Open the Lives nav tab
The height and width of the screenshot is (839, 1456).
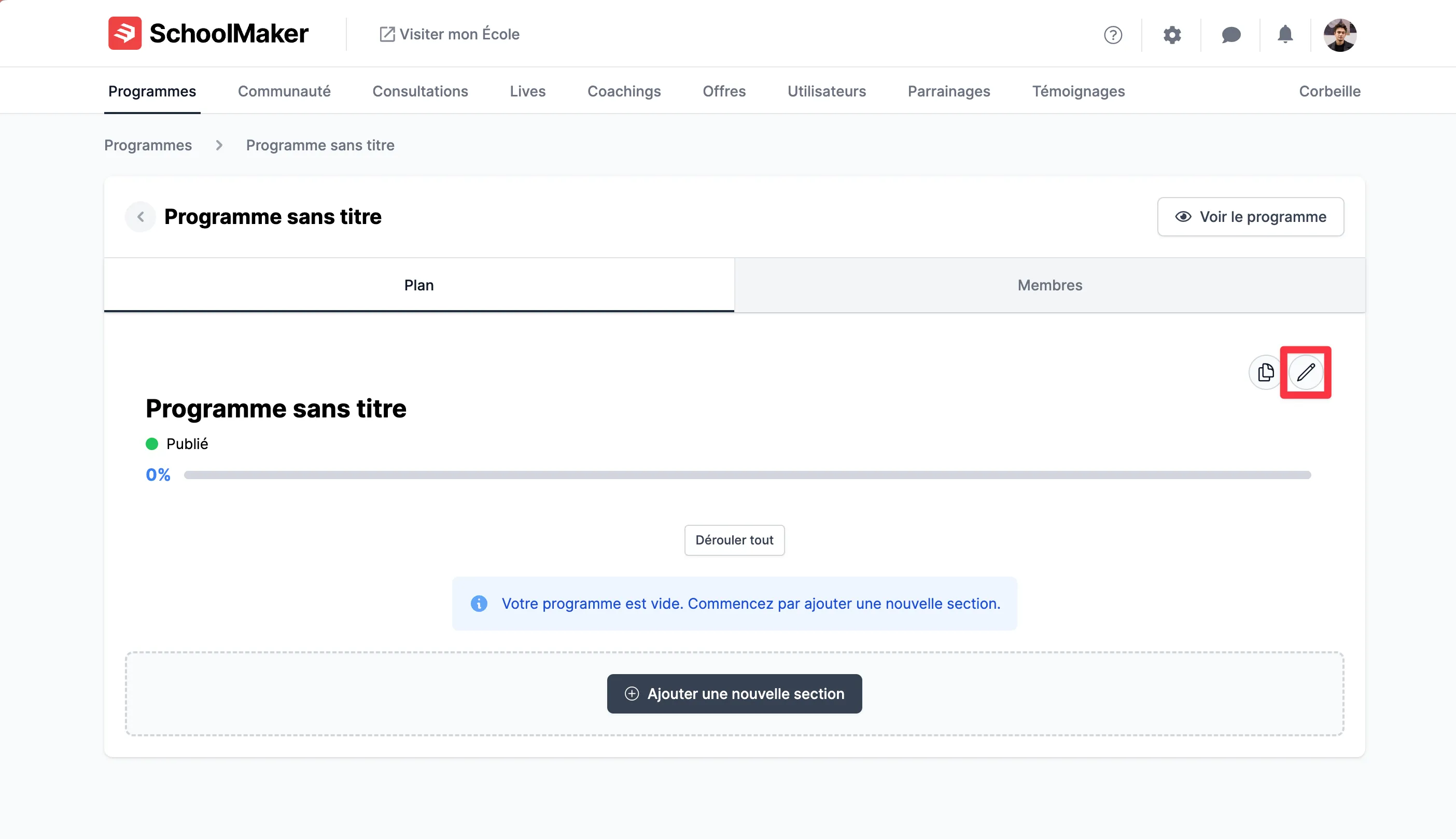pyautogui.click(x=527, y=91)
